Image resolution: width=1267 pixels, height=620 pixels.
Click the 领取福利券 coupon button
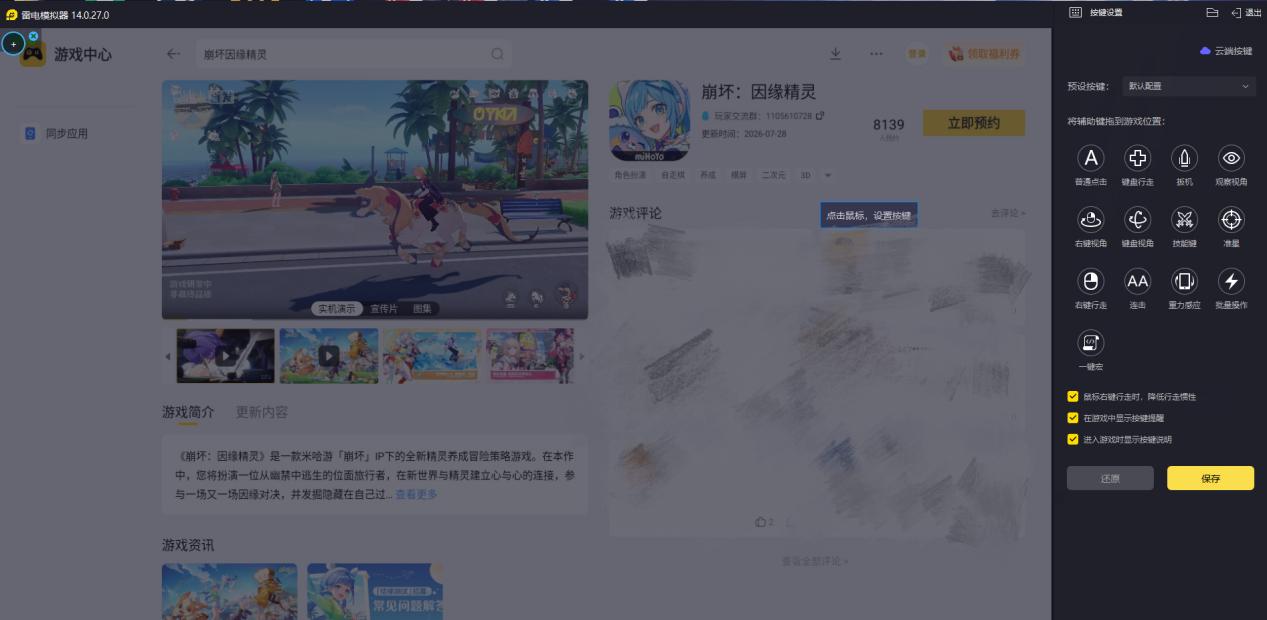[985, 54]
